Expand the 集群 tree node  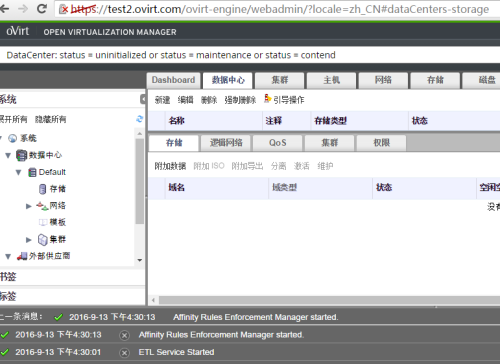(x=29, y=240)
